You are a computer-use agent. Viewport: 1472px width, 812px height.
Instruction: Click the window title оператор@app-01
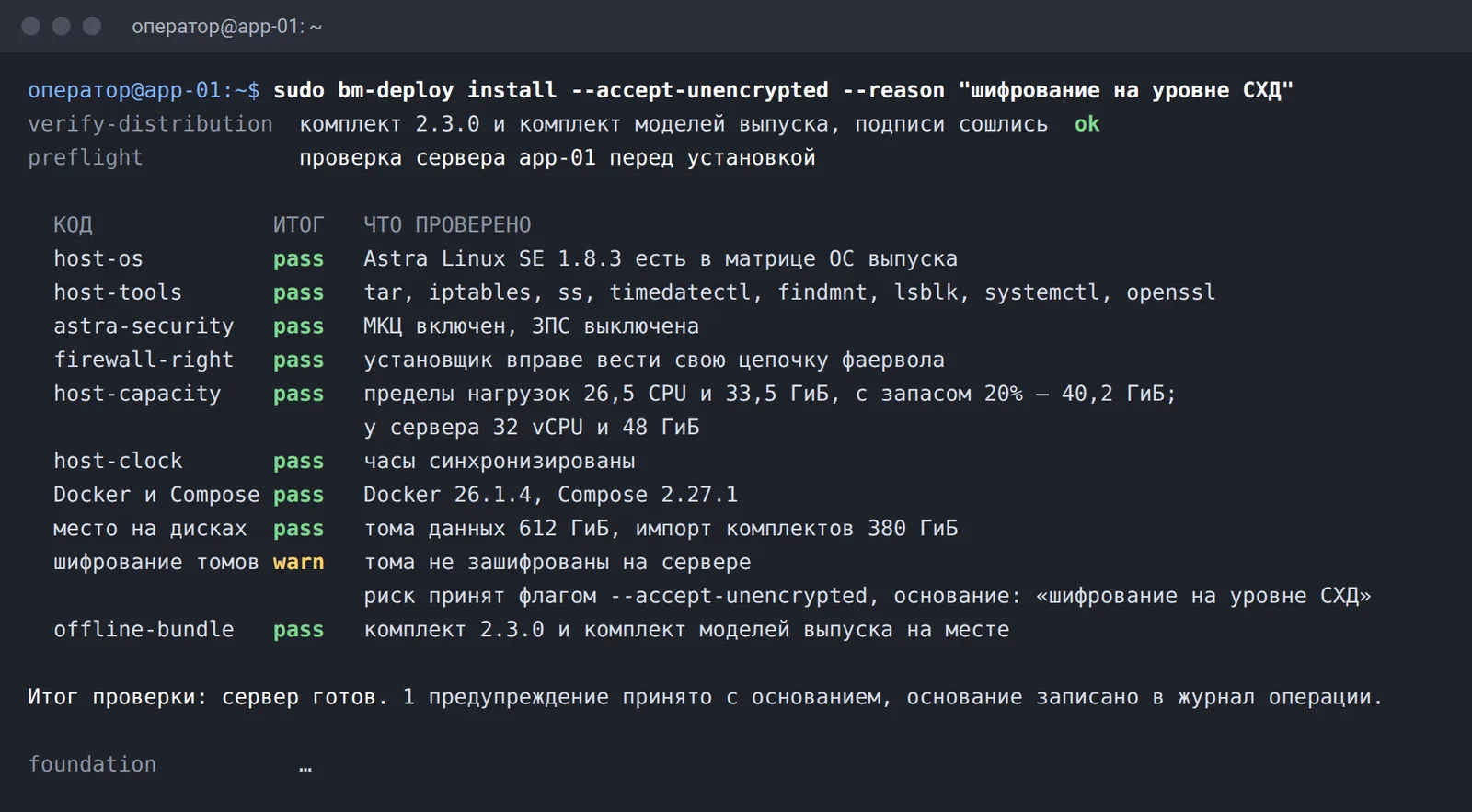point(226,27)
